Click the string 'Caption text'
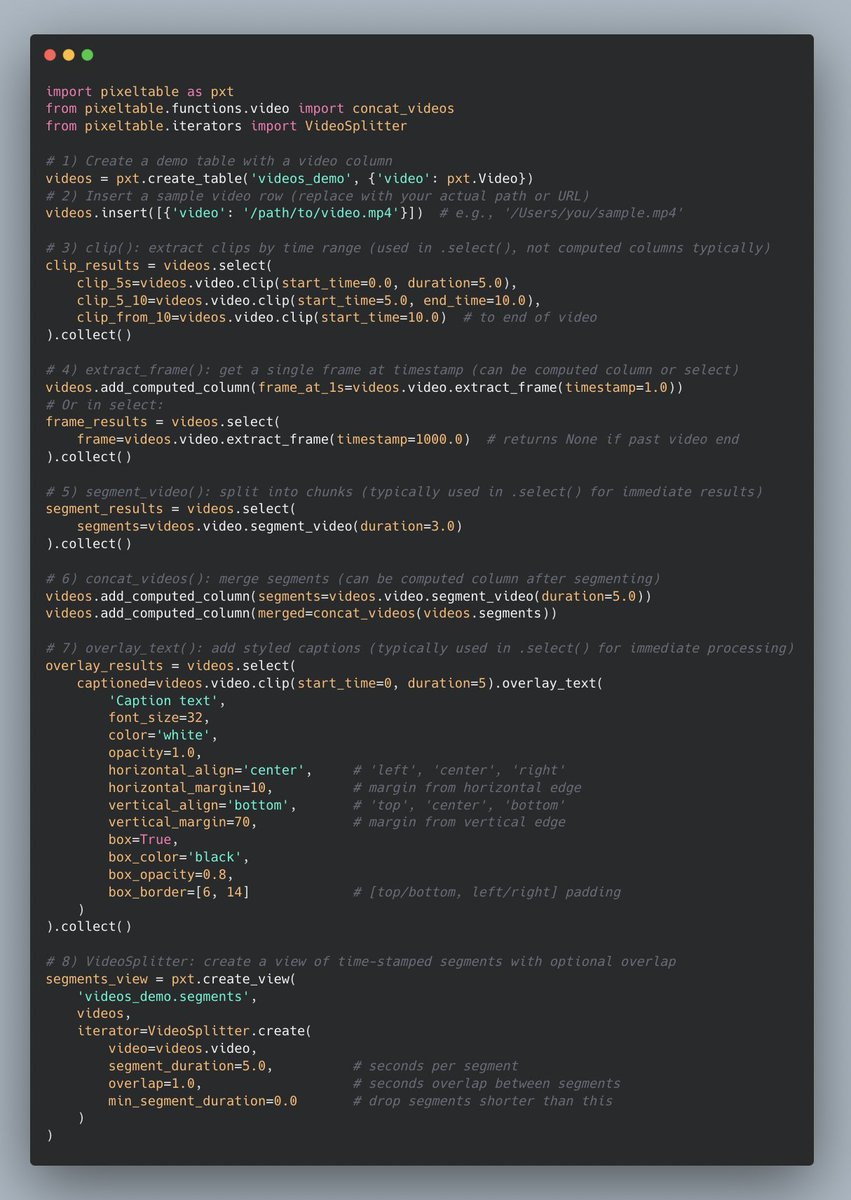Screen dimensions: 851x1200 [163, 700]
